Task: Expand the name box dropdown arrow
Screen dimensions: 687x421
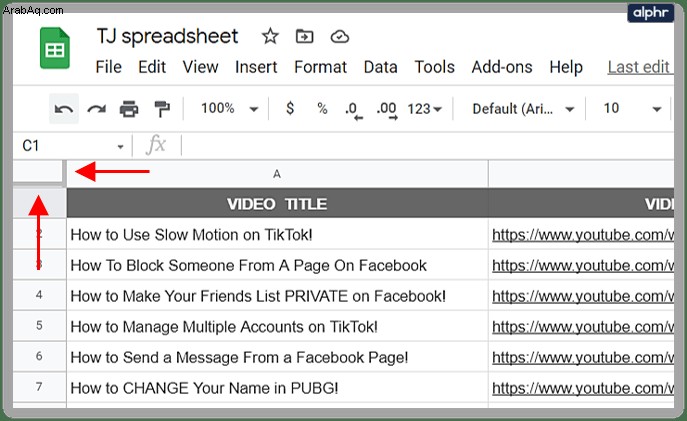Action: coord(120,147)
